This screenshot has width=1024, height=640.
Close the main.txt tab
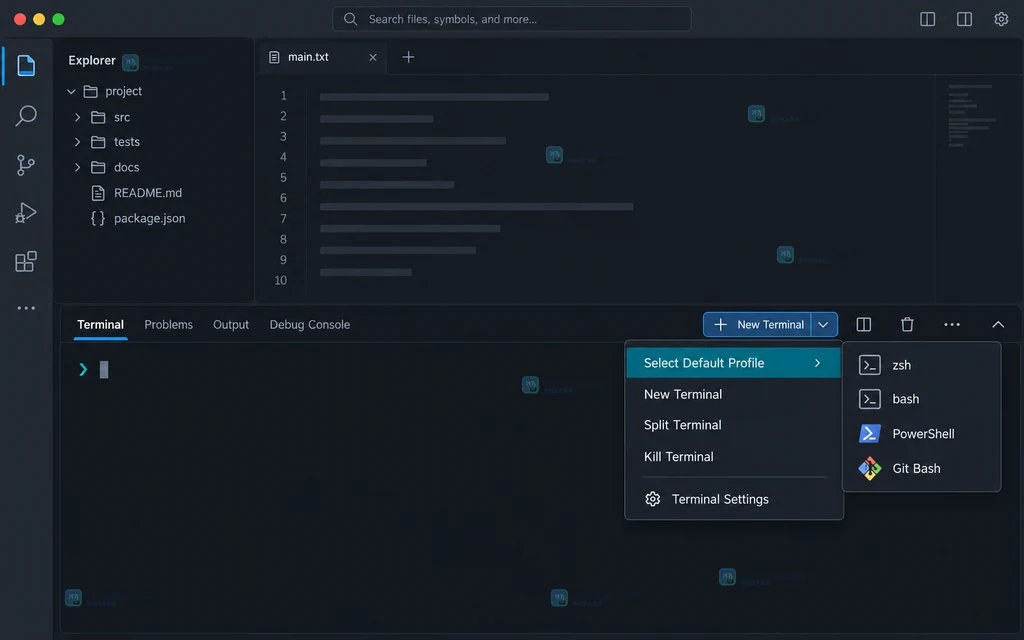tap(373, 57)
